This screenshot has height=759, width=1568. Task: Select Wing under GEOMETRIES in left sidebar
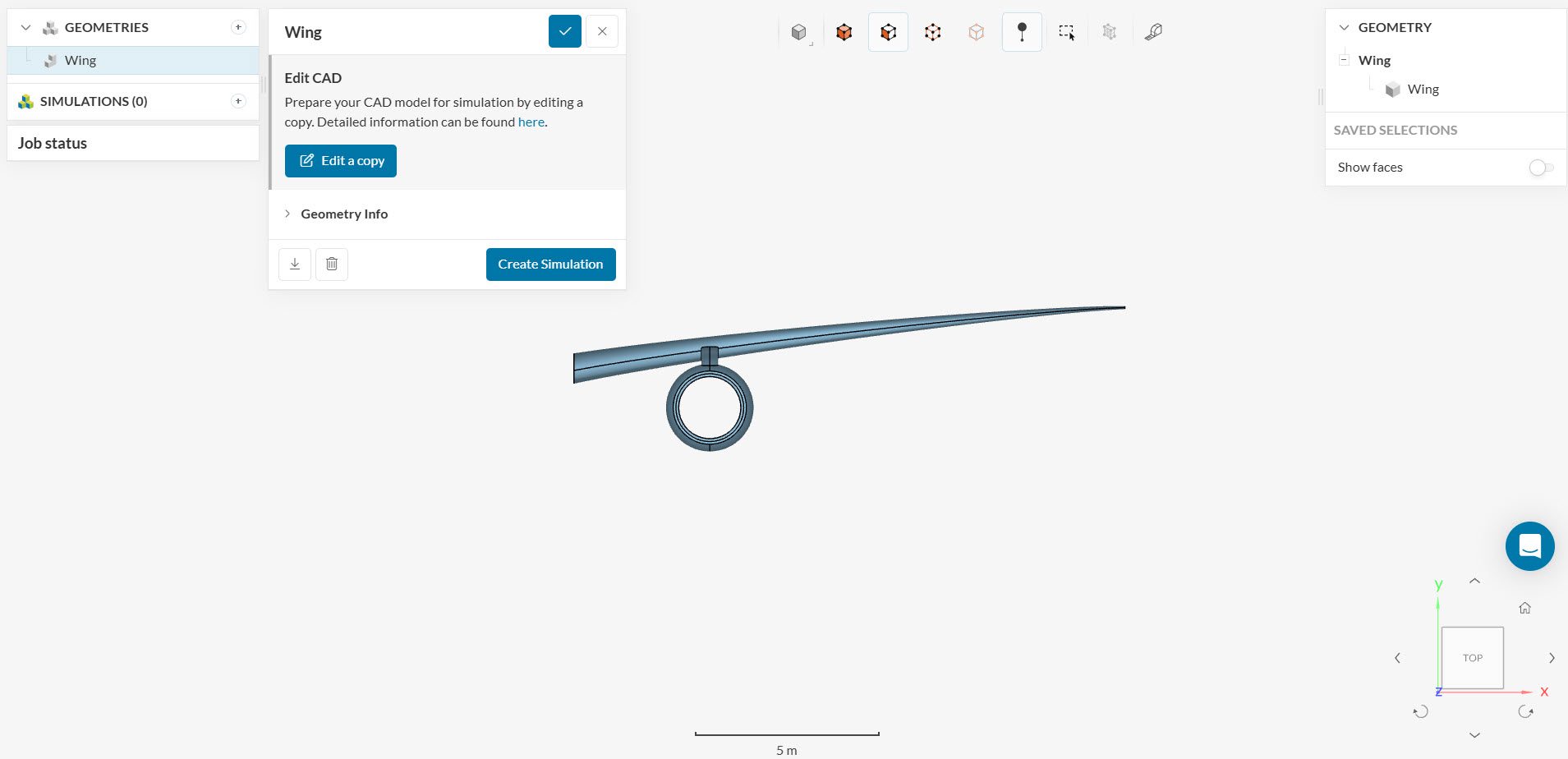(x=79, y=60)
